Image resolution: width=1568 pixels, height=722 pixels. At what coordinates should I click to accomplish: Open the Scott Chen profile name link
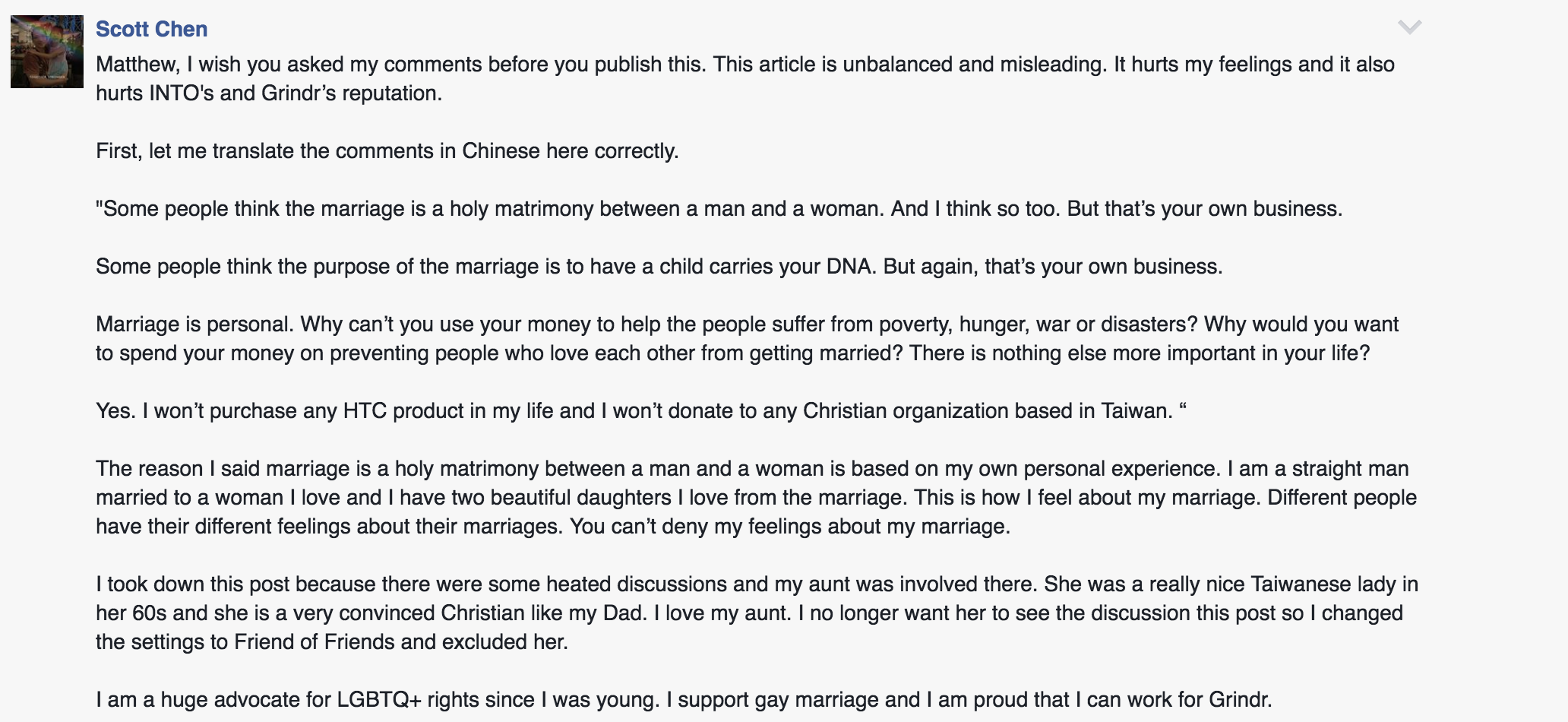[151, 29]
